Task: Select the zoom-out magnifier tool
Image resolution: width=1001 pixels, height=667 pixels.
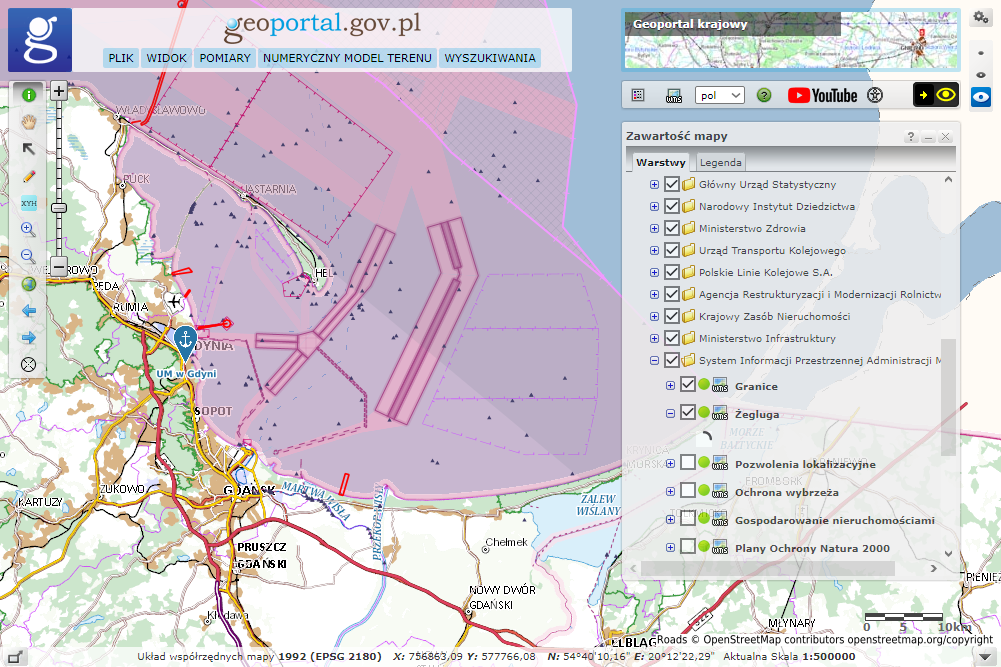Action: [29, 257]
